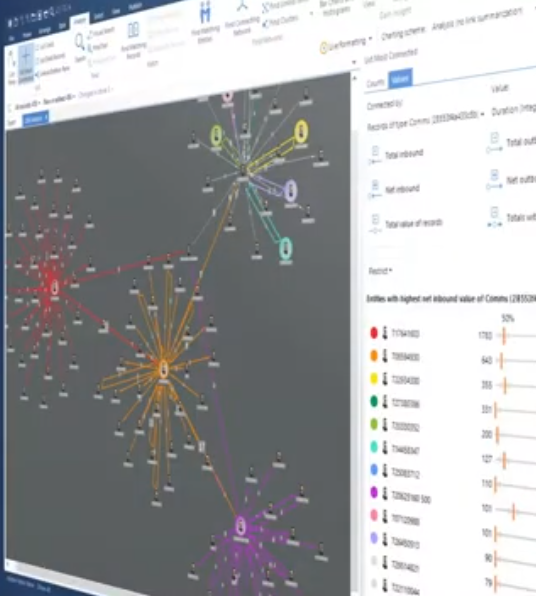Click the Find Text ribbon command
This screenshot has height=596, width=536.
[x=98, y=48]
